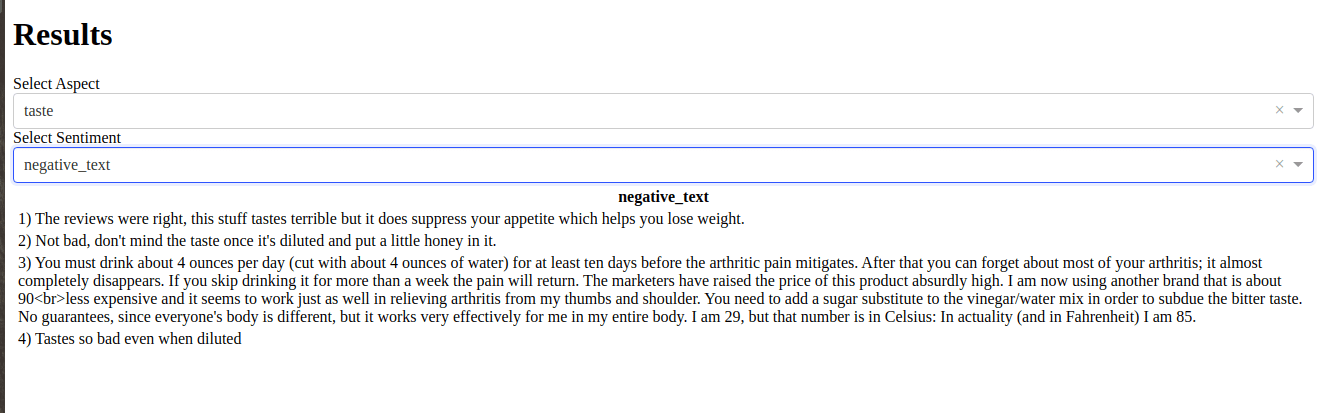This screenshot has width=1321, height=413.
Task: Expand the Select Aspect dropdown arrow
Action: [1298, 111]
